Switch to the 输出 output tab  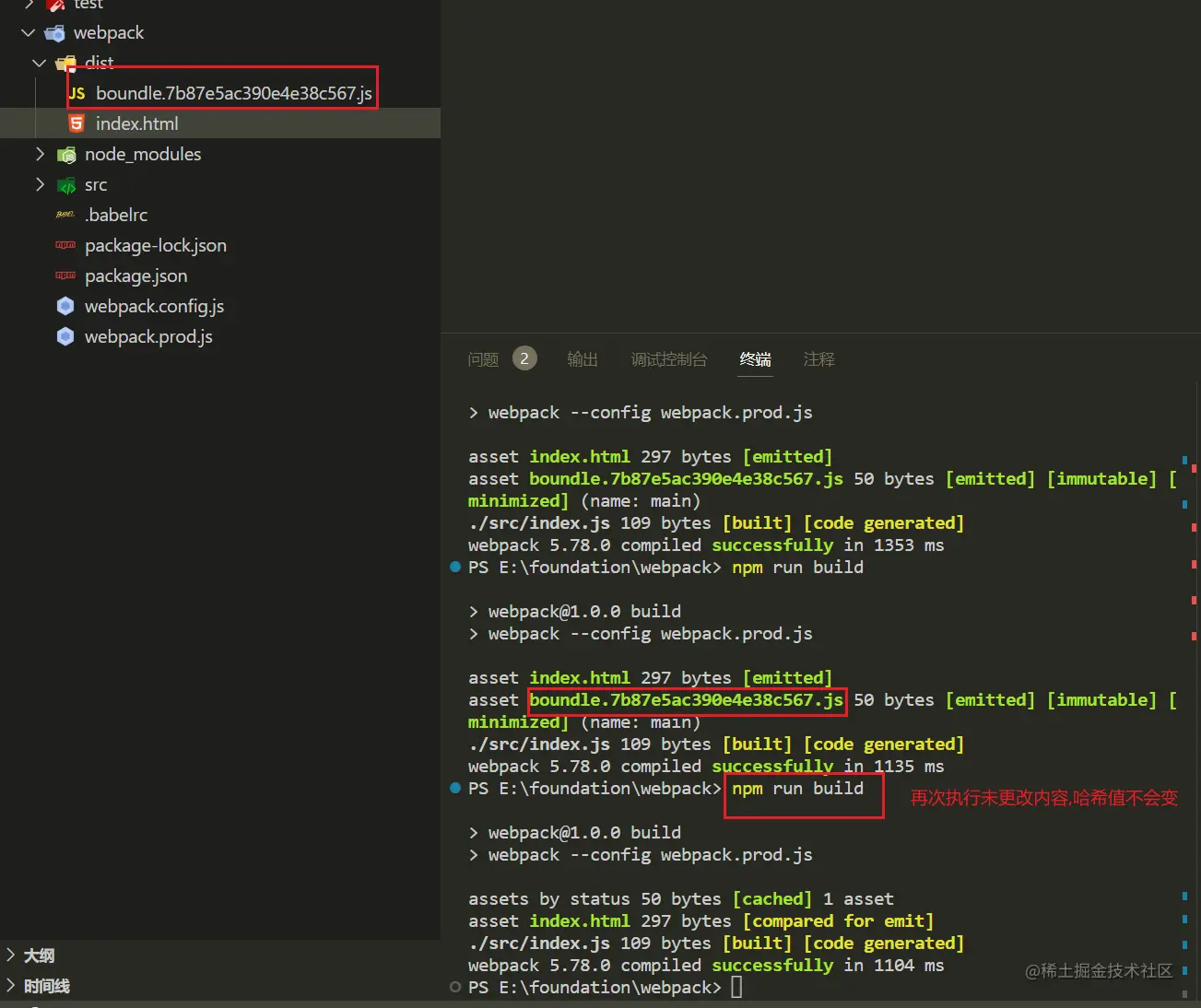[583, 359]
